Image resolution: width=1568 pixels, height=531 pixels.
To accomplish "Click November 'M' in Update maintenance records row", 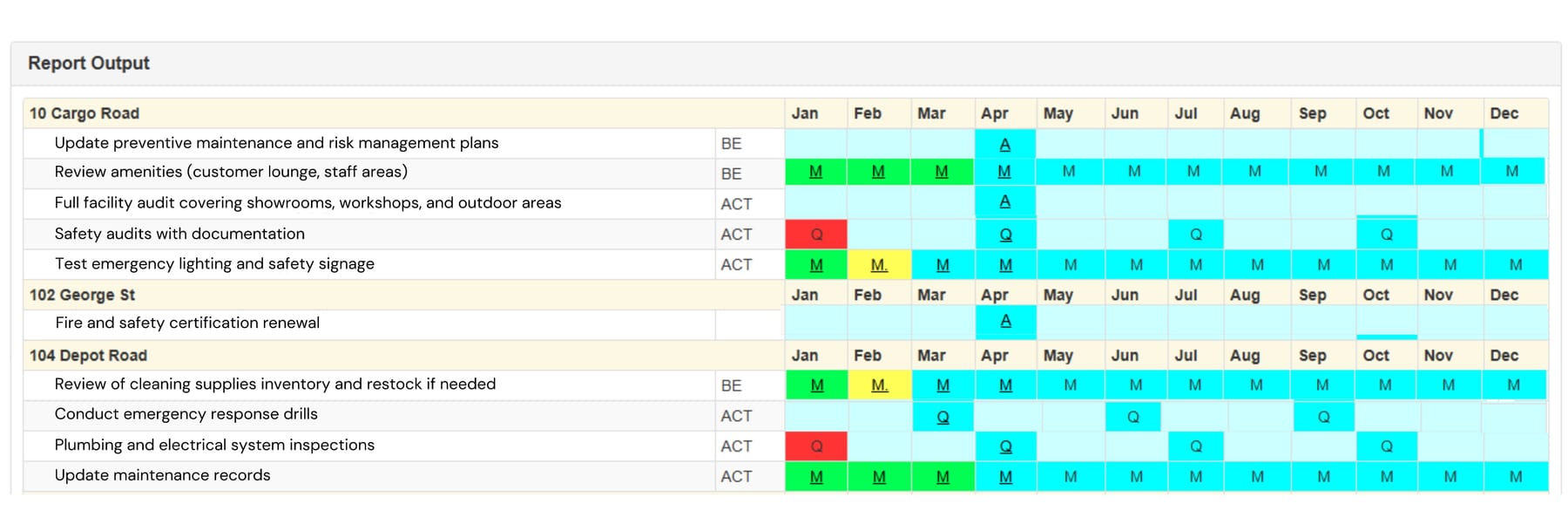I will [x=1450, y=477].
